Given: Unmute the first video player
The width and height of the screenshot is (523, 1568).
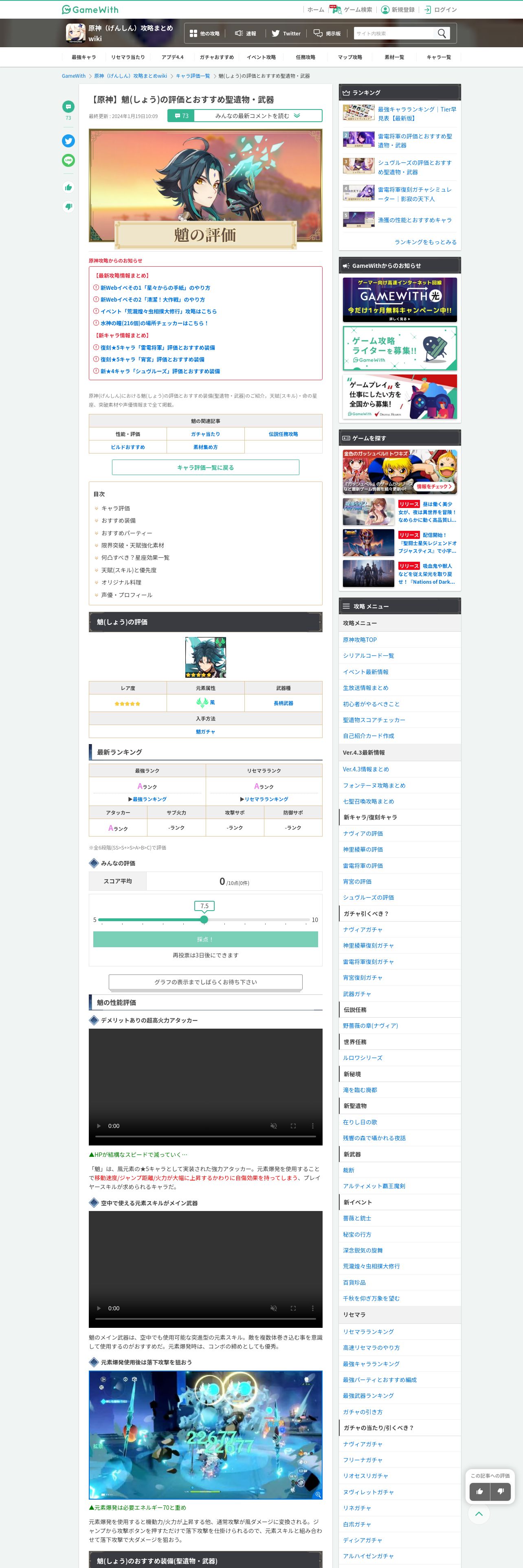Looking at the screenshot, I should point(273,1126).
